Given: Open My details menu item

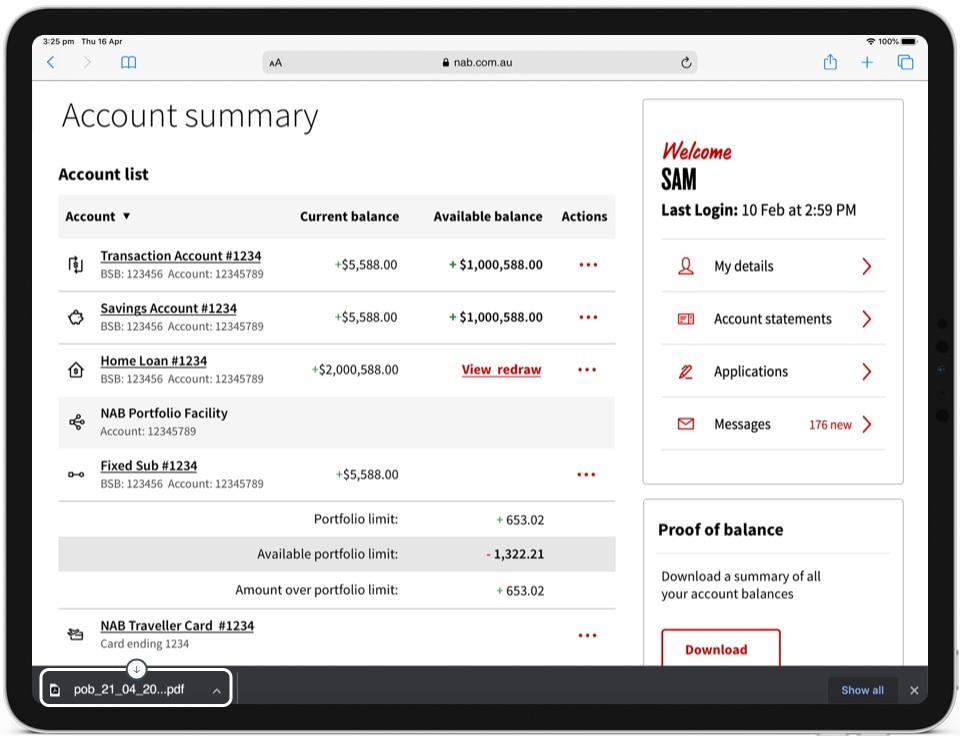Looking at the screenshot, I should [x=773, y=266].
